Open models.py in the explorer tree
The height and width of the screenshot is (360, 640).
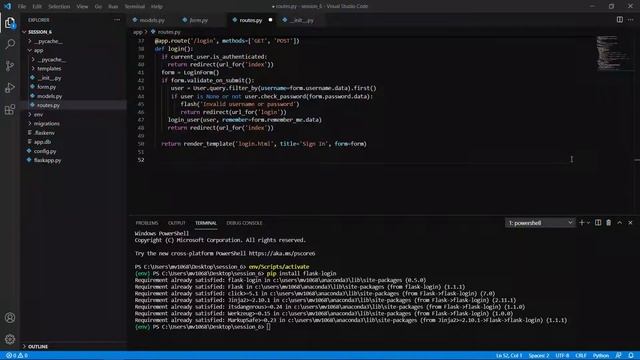click(49, 96)
